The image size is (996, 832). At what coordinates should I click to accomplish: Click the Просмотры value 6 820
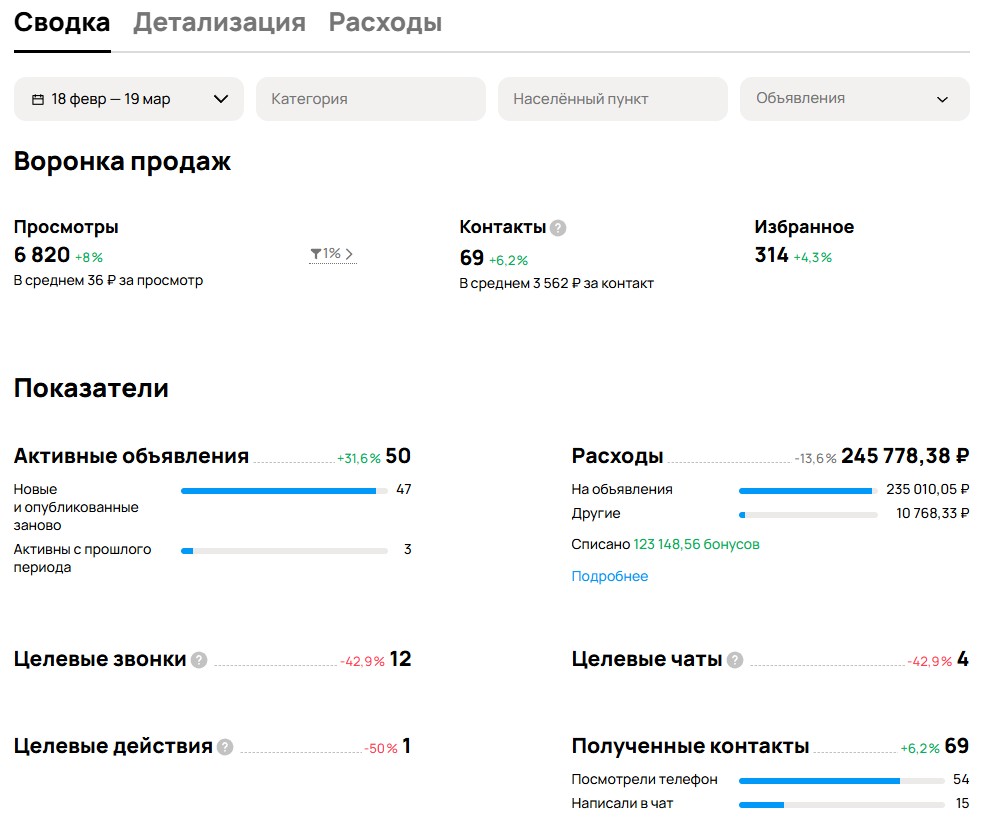[42, 255]
